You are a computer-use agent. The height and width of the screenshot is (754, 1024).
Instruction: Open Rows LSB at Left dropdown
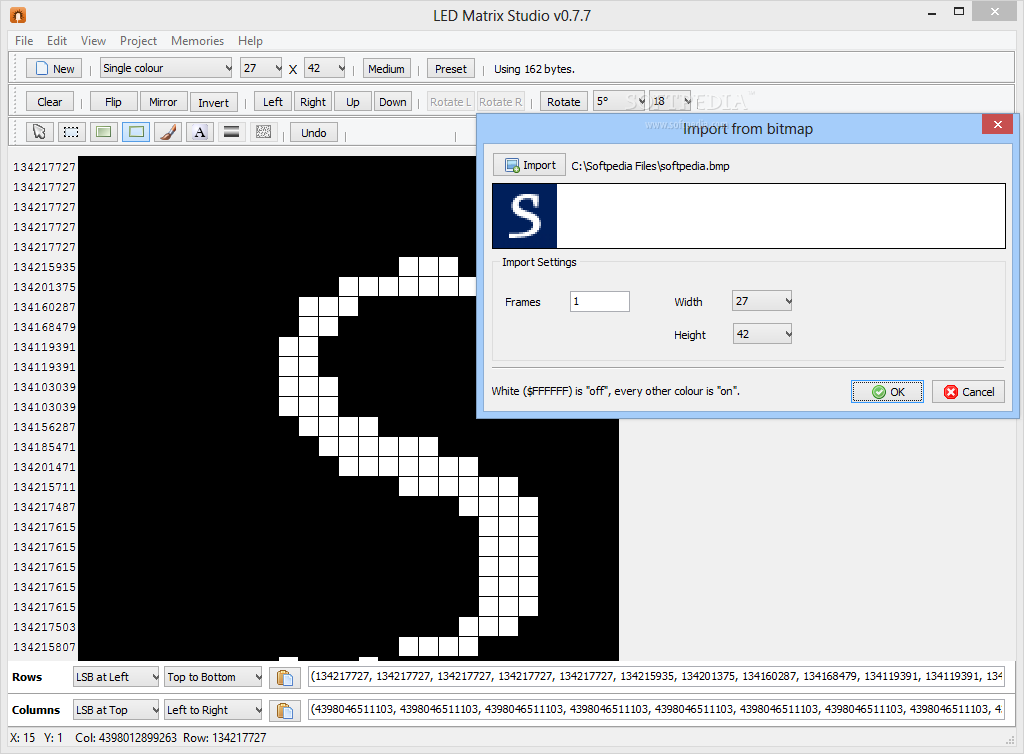116,677
